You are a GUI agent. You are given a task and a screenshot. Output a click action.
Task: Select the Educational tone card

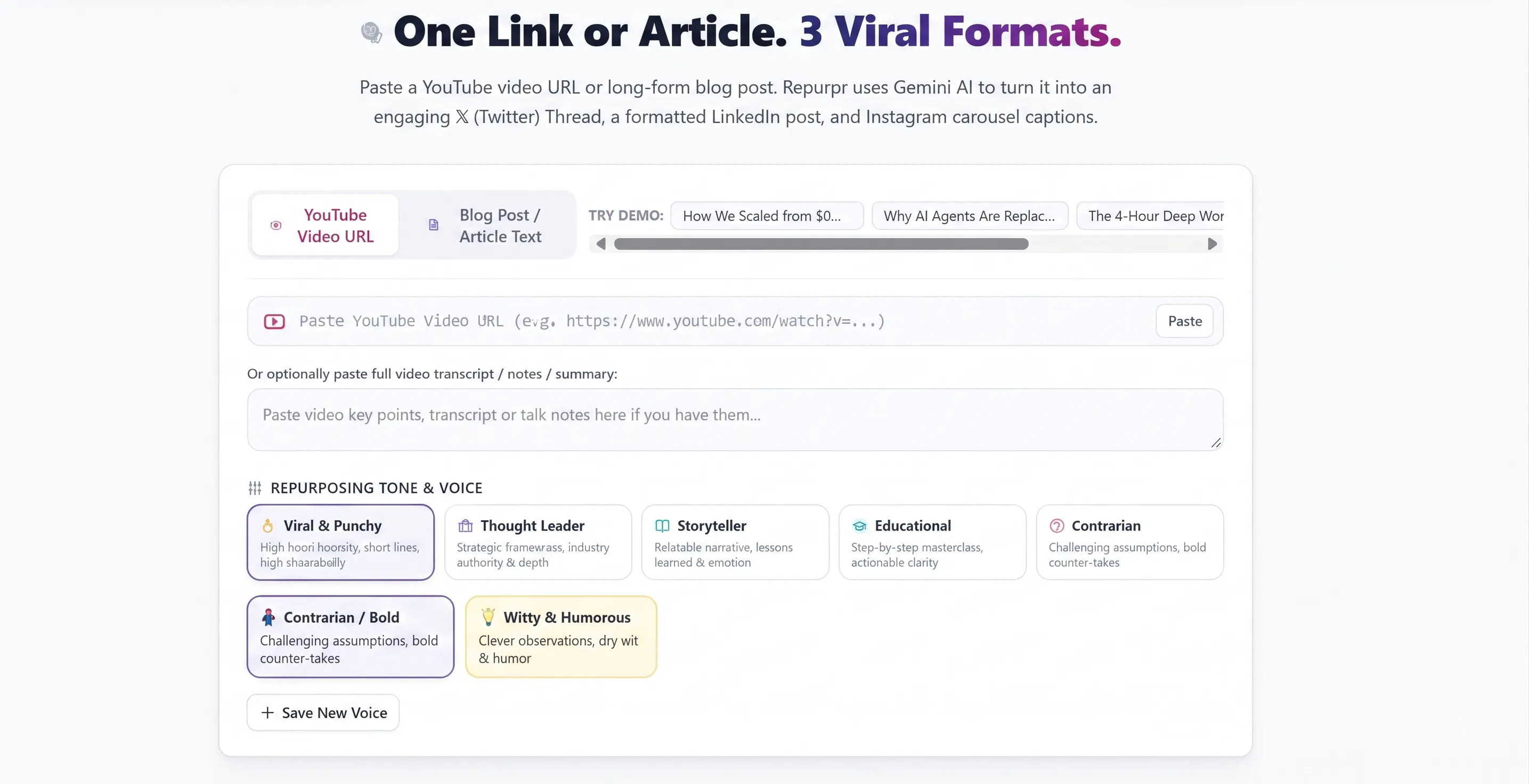(x=932, y=542)
